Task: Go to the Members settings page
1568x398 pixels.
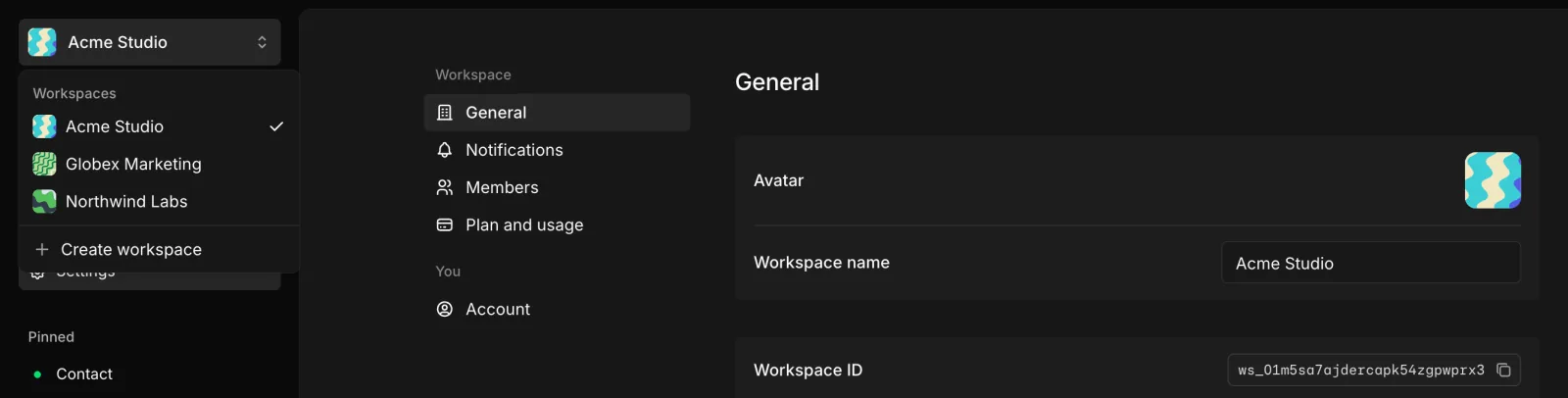Action: (557, 187)
